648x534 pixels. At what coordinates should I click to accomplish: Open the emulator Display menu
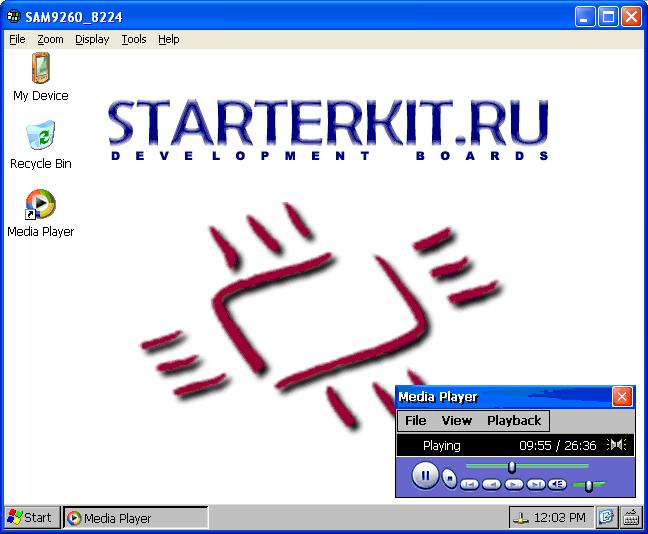92,39
